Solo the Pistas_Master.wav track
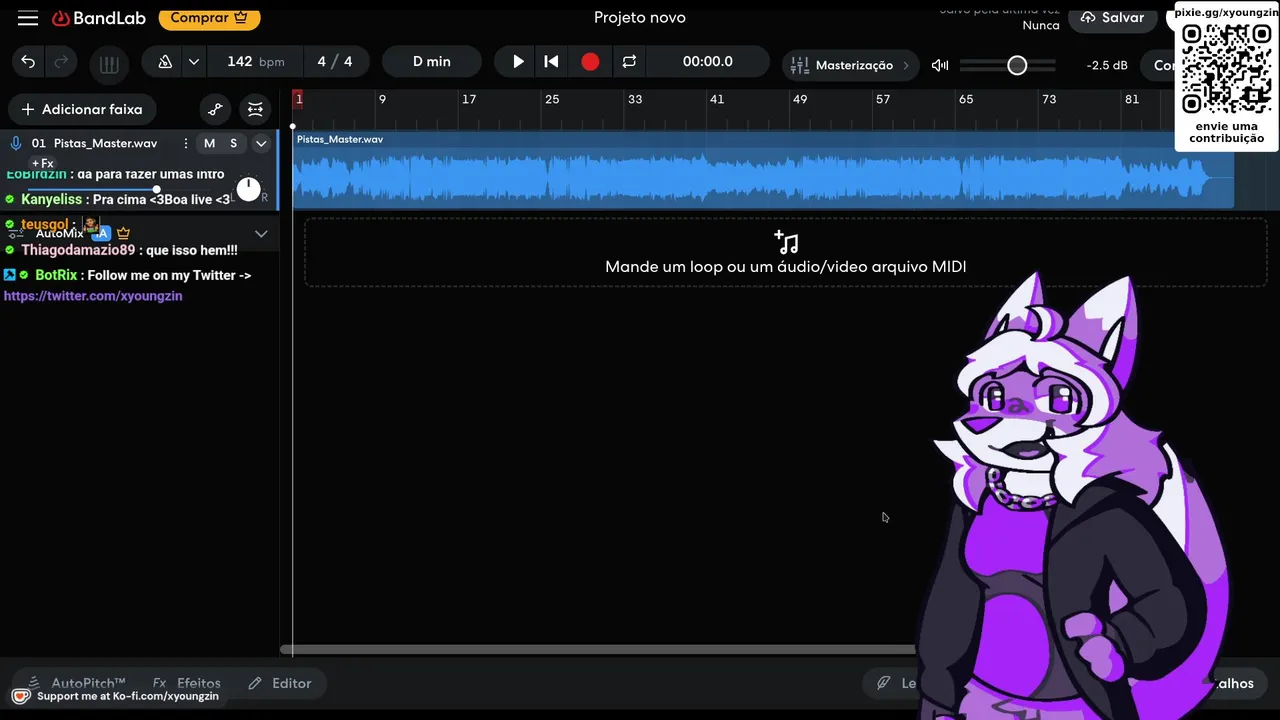 tap(234, 143)
